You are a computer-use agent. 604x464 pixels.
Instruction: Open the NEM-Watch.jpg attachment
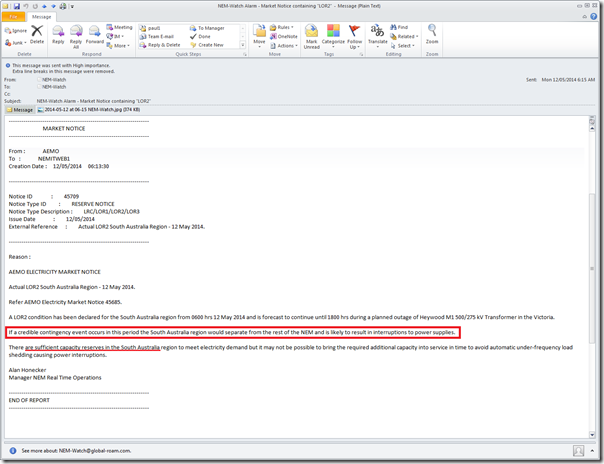[x=89, y=110]
